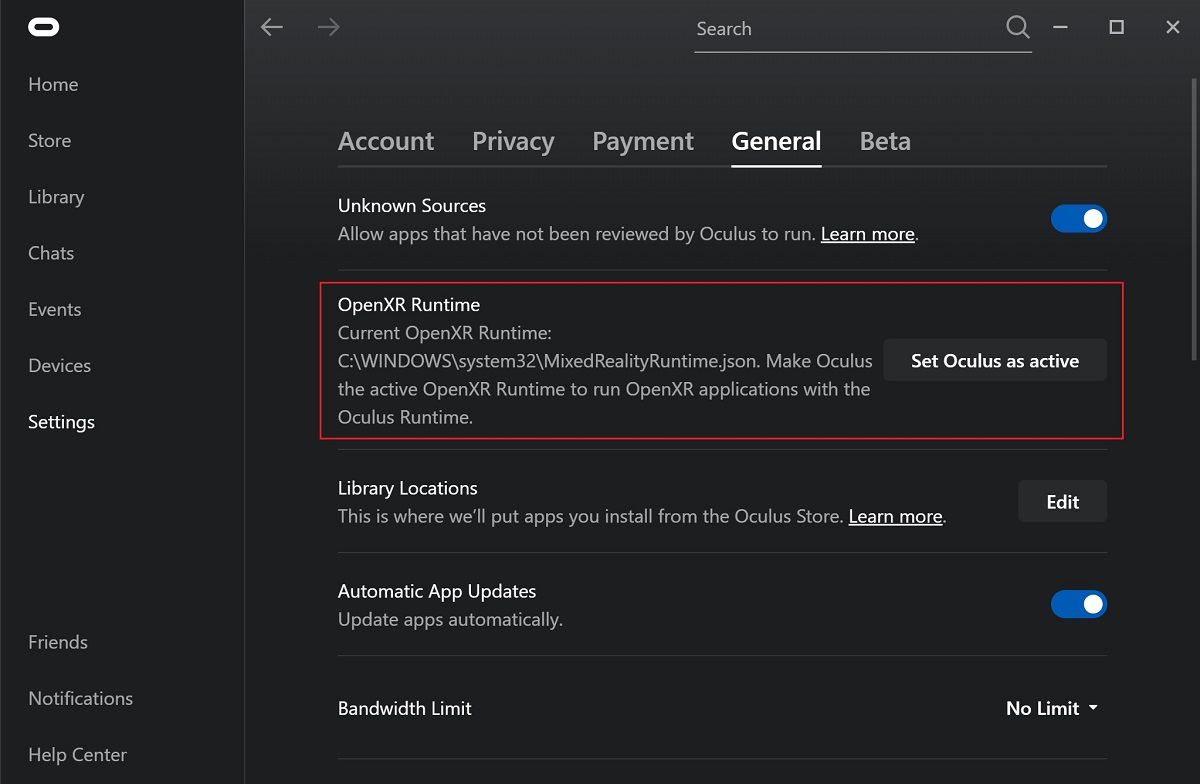Open Learn more link for Unknown Sources
Image resolution: width=1200 pixels, height=784 pixels.
pos(867,235)
